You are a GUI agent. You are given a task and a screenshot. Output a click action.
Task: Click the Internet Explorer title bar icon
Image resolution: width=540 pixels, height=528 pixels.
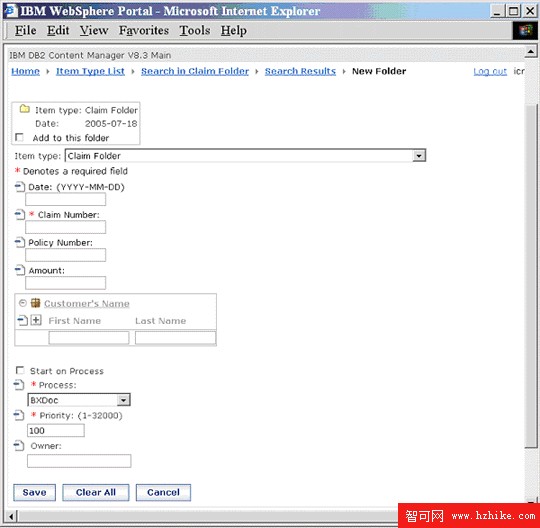10,11
